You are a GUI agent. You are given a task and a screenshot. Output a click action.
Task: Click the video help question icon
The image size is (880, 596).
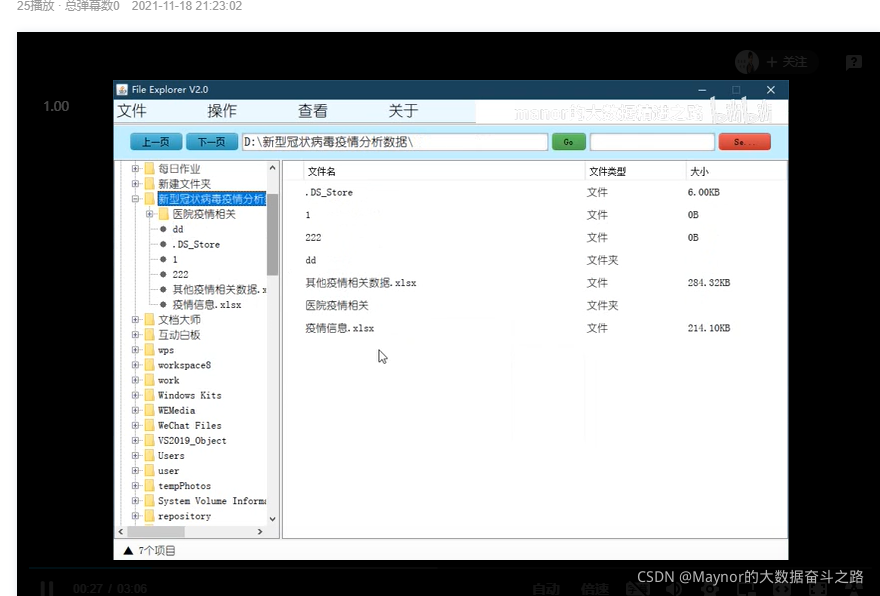[854, 62]
